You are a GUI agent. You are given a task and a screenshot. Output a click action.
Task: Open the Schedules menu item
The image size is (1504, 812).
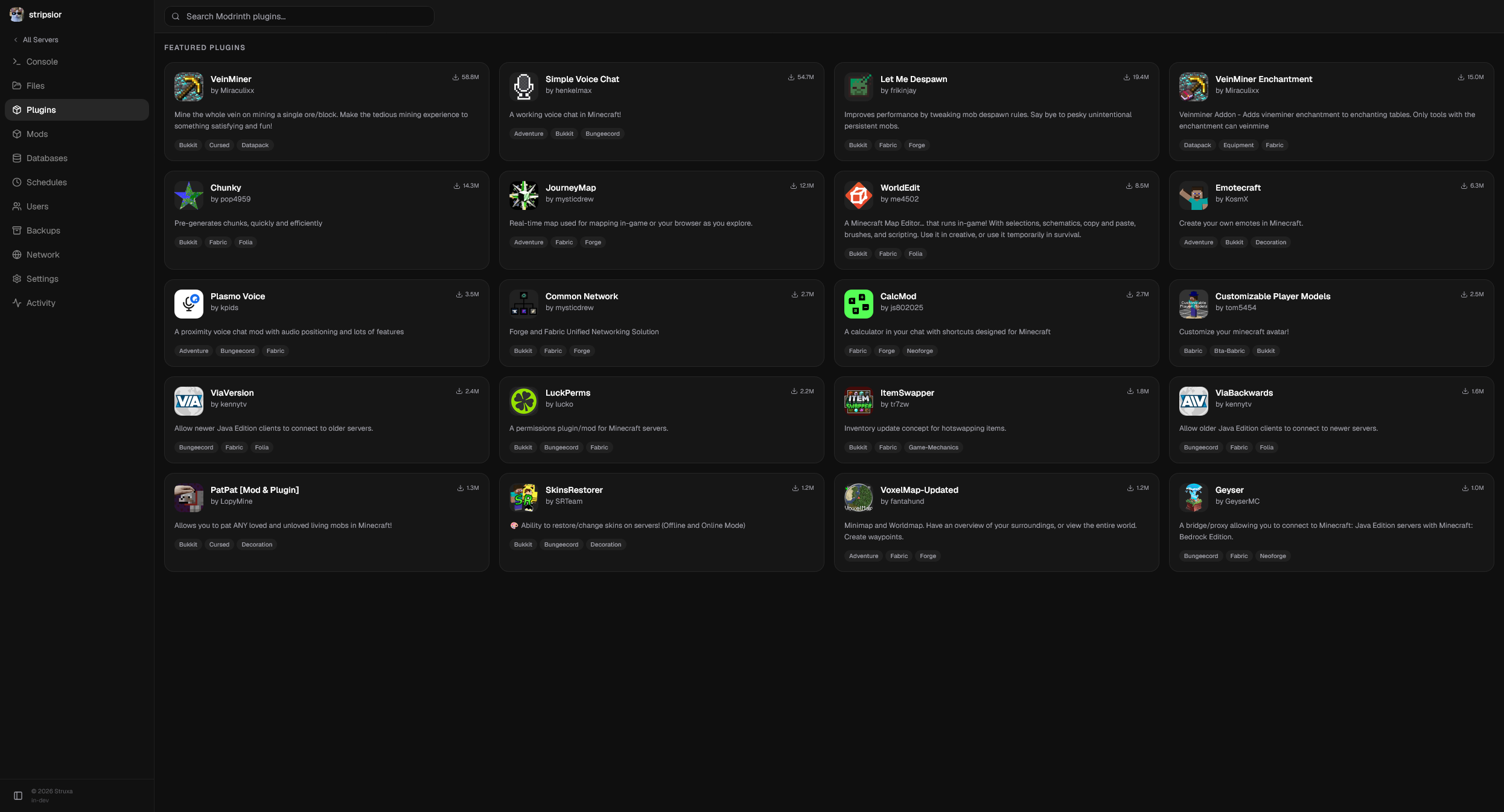pos(77,182)
